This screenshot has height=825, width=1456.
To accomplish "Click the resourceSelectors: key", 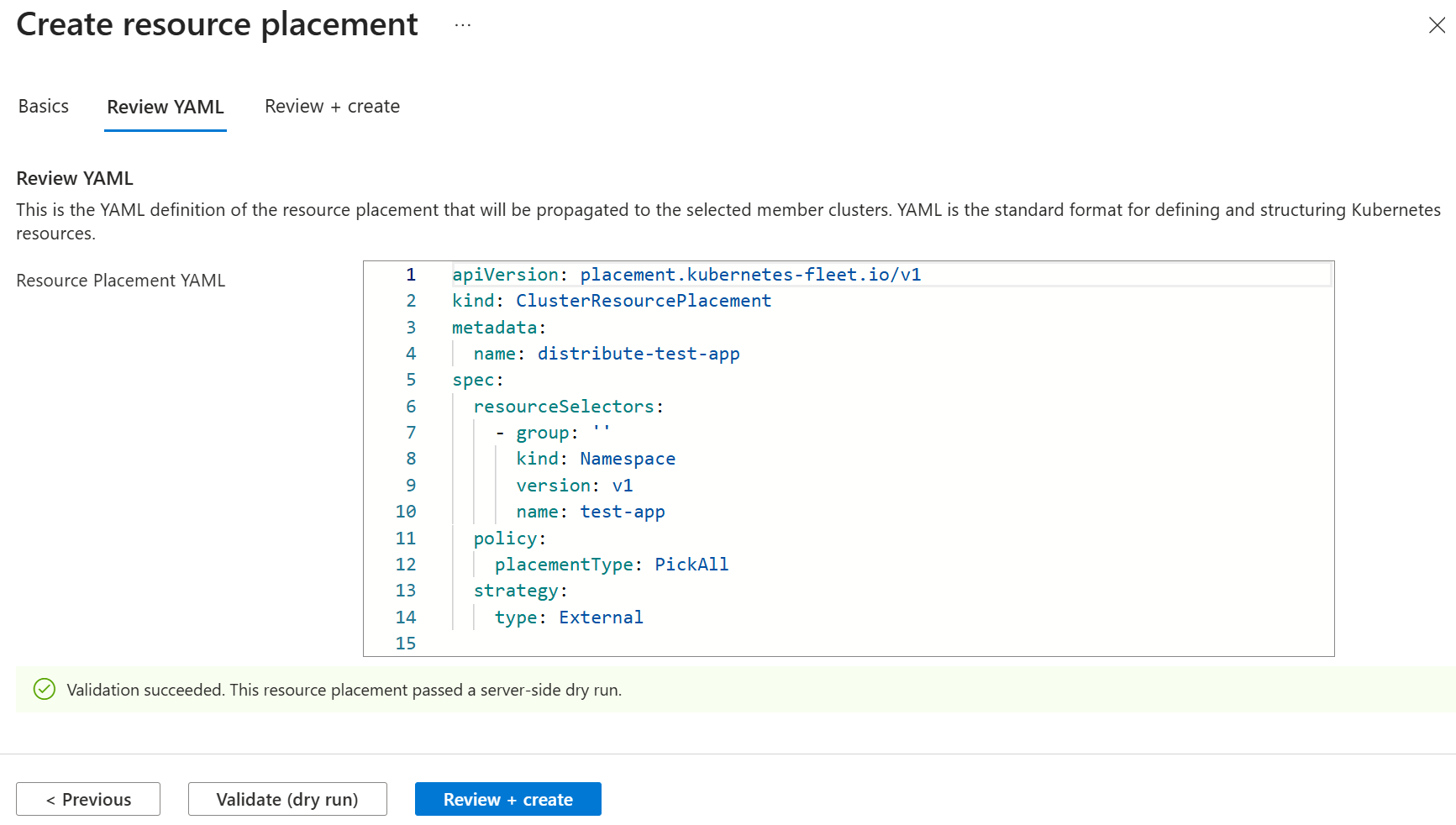I will pyautogui.click(x=568, y=407).
